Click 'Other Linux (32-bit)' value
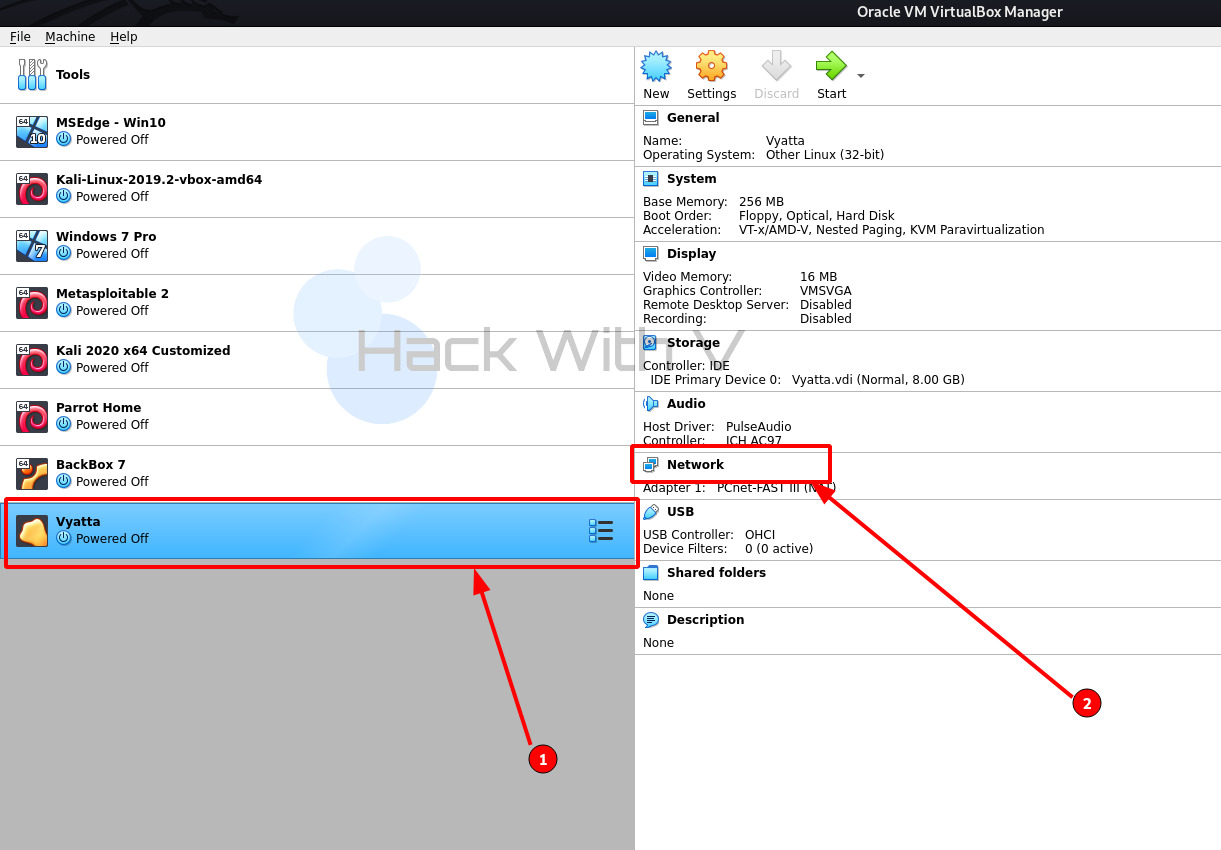The image size is (1221, 850). tap(825, 155)
